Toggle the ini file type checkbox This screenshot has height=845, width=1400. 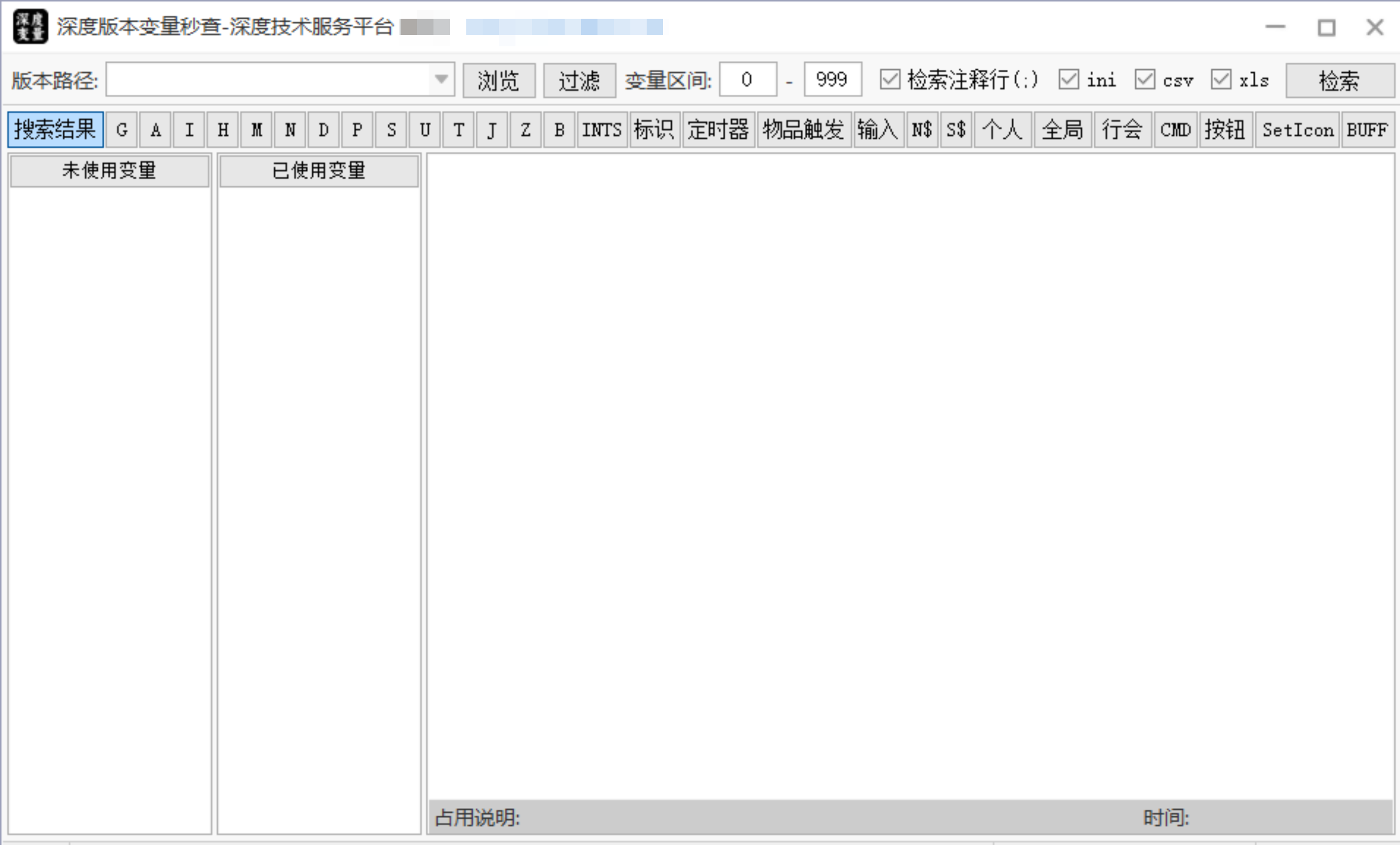point(1069,79)
